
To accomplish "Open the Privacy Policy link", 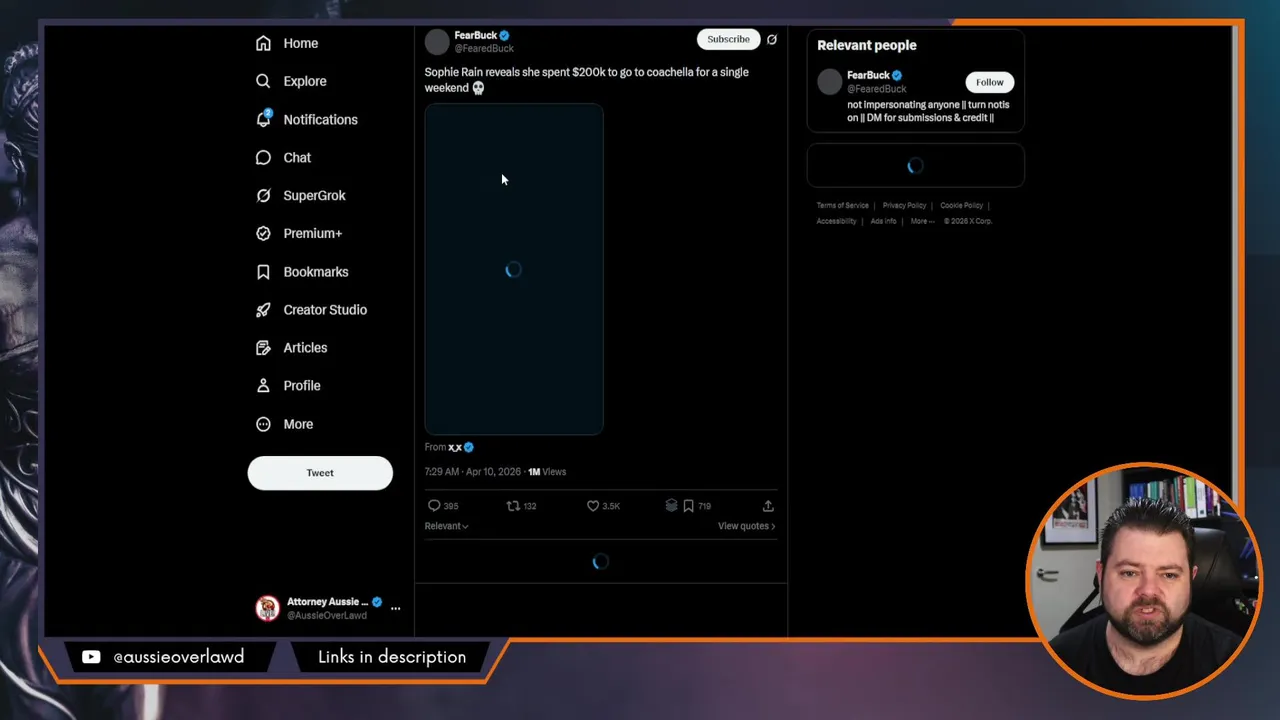I will point(904,205).
